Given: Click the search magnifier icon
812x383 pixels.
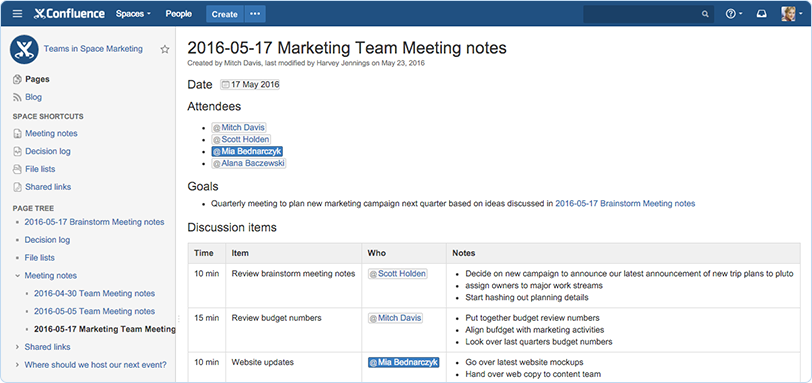Looking at the screenshot, I should 705,14.
